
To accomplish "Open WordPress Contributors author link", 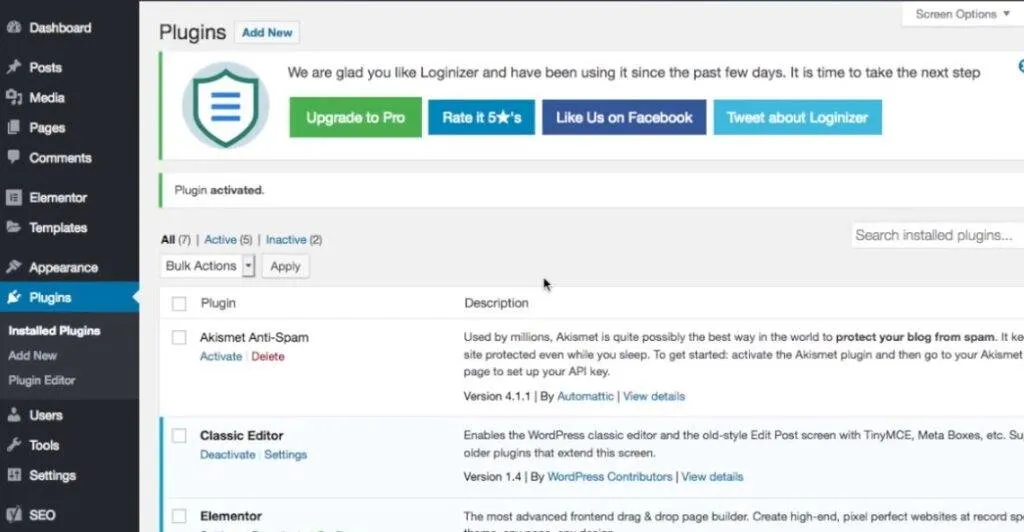I will 609,477.
